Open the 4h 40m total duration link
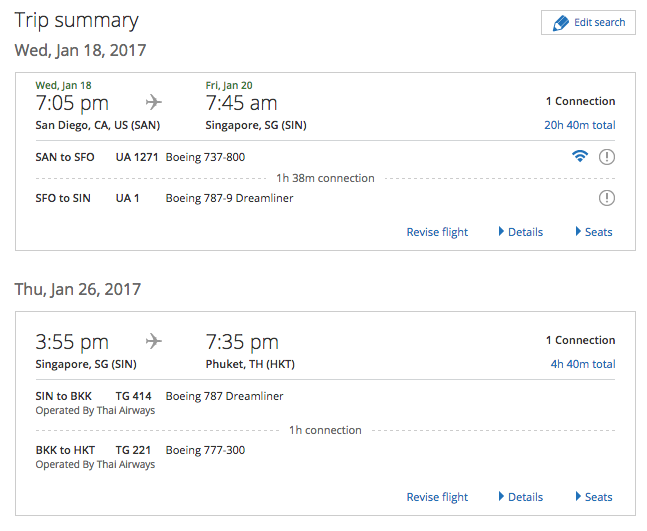Viewport: 647px width, 531px height. 583,364
